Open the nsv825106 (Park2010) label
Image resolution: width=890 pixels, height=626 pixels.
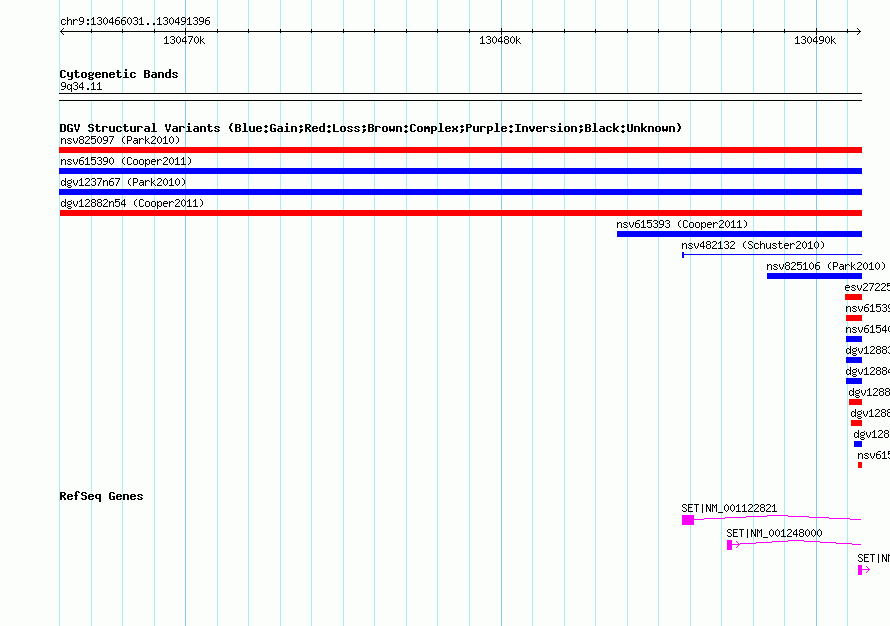click(x=826, y=266)
